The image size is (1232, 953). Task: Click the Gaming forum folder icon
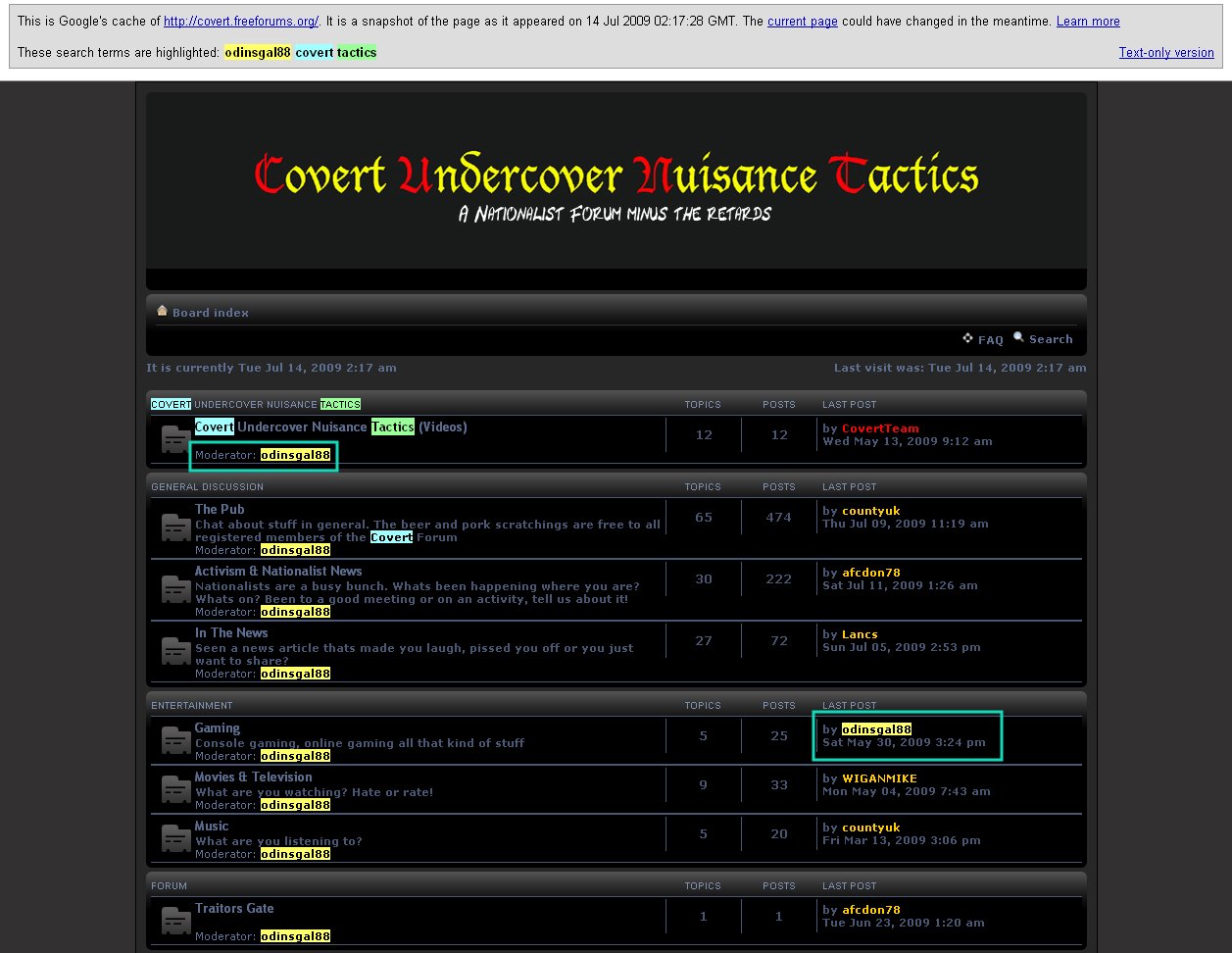(176, 741)
